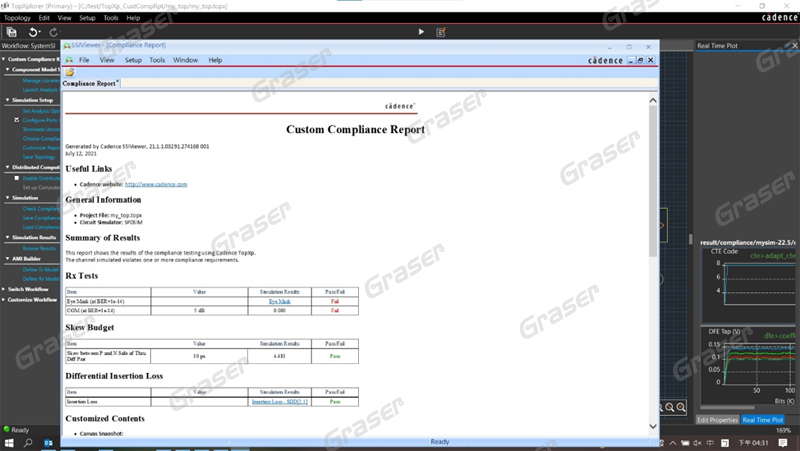Collapse the Distributed Computing section
800x451 pixels.
coord(7,167)
